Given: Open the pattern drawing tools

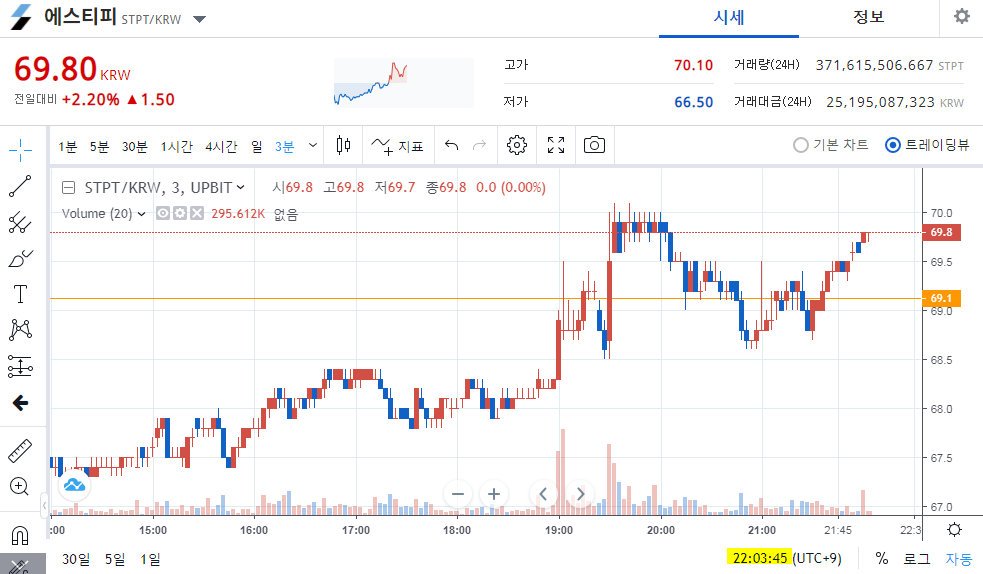Looking at the screenshot, I should [20, 330].
